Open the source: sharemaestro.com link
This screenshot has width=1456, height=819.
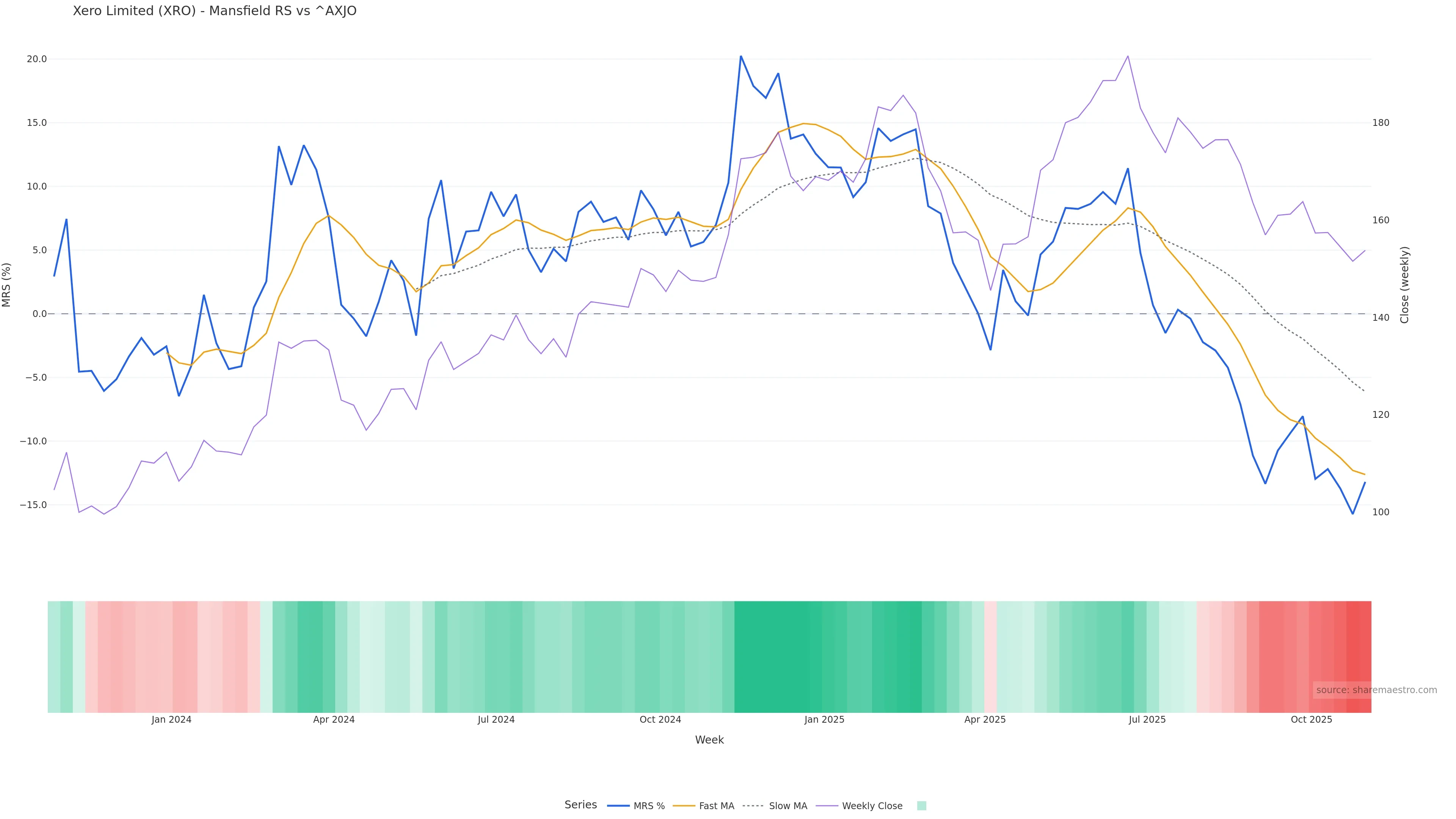click(x=1376, y=690)
